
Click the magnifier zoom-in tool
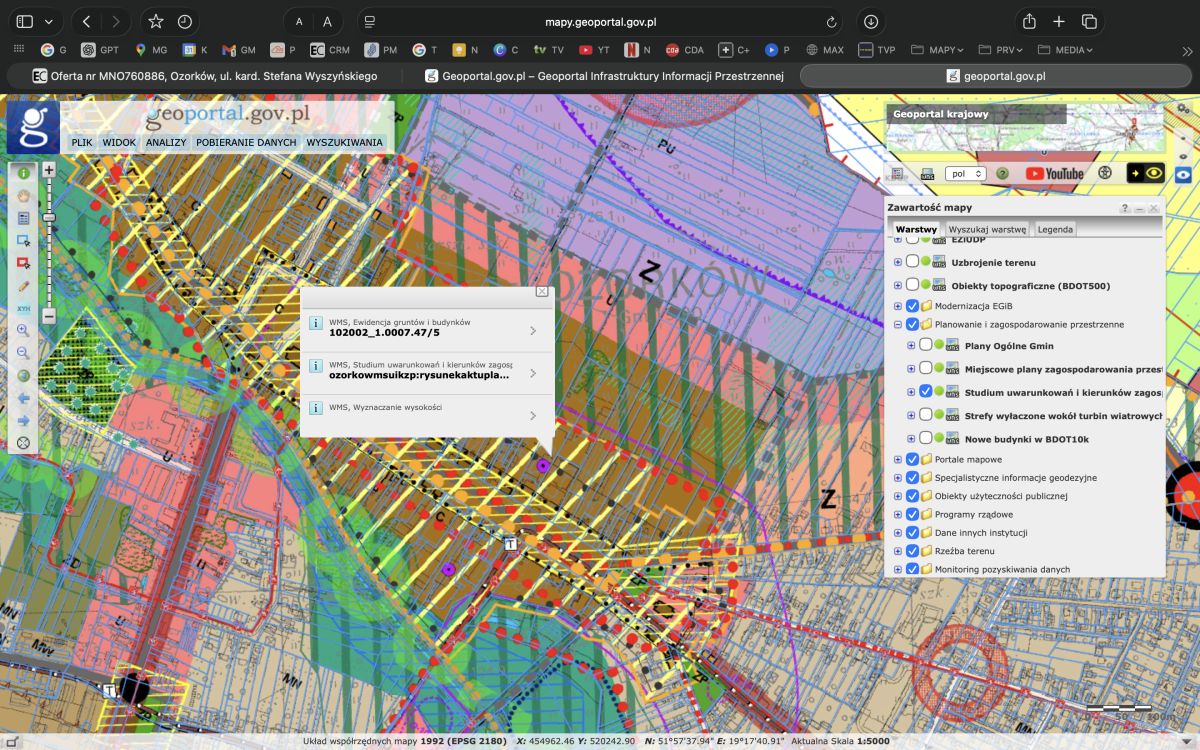coord(23,330)
